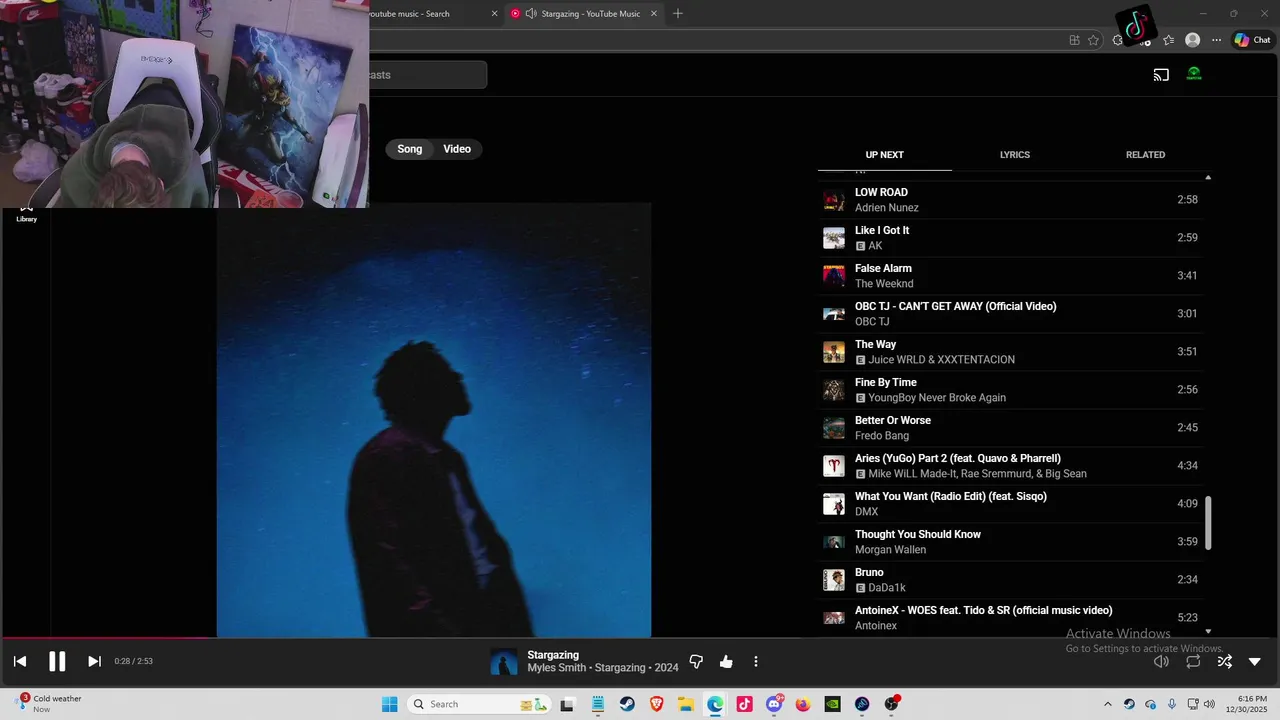Click the Bruno track thumbnail

(x=834, y=580)
